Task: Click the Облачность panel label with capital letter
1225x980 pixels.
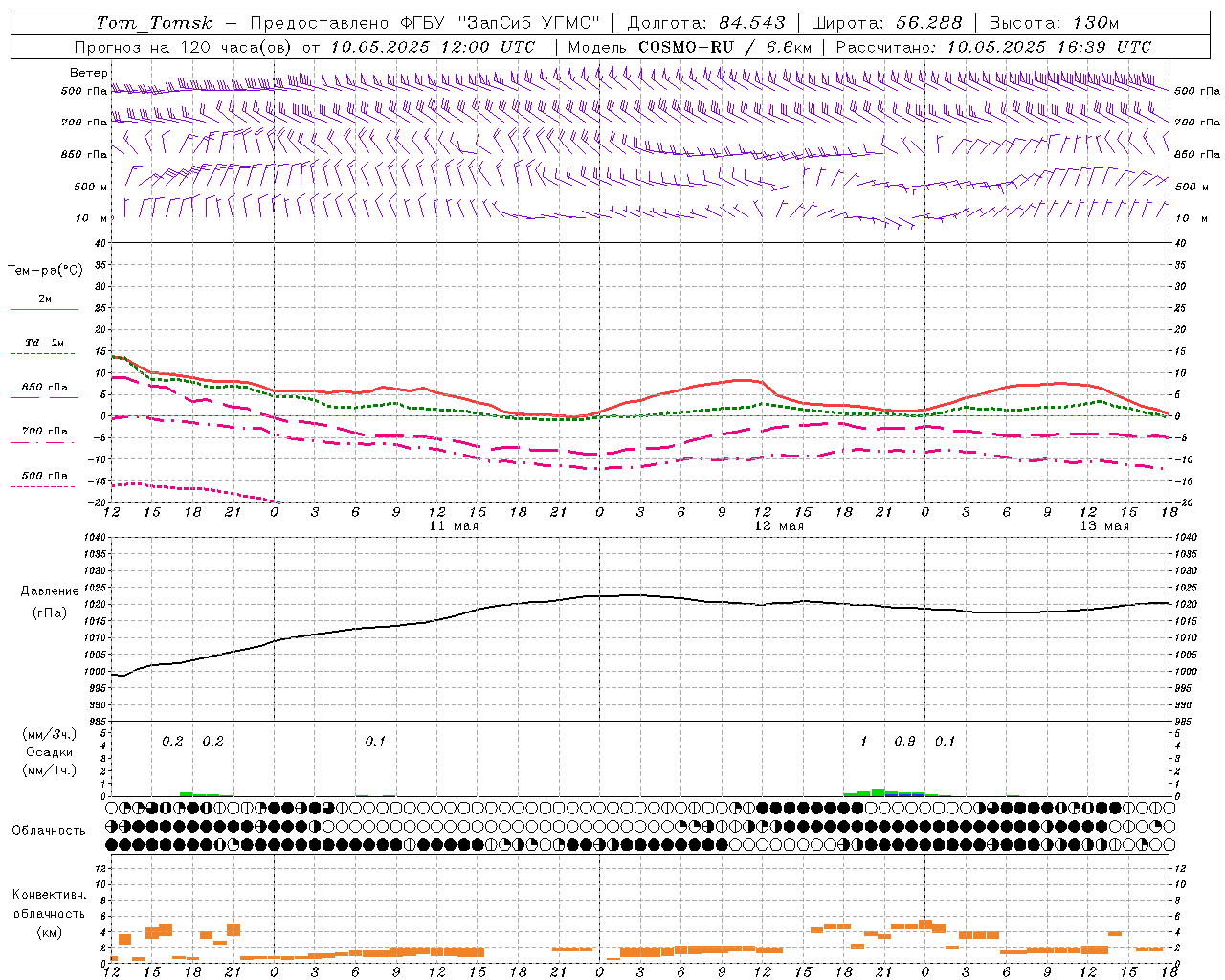Action: click(49, 831)
